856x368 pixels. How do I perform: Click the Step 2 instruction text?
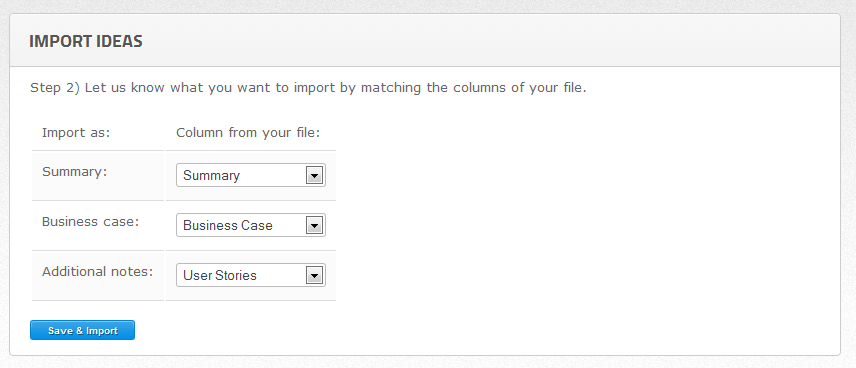[x=308, y=88]
